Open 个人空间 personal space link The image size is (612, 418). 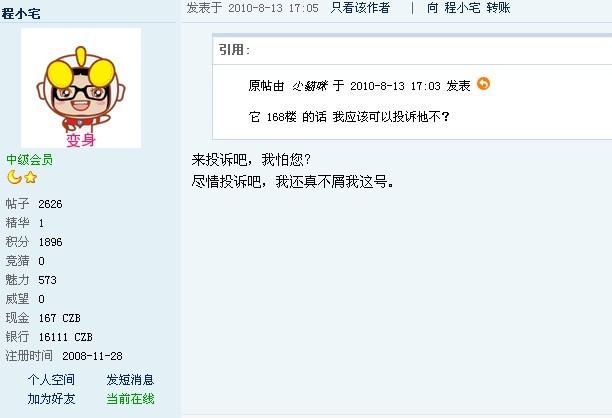point(51,379)
